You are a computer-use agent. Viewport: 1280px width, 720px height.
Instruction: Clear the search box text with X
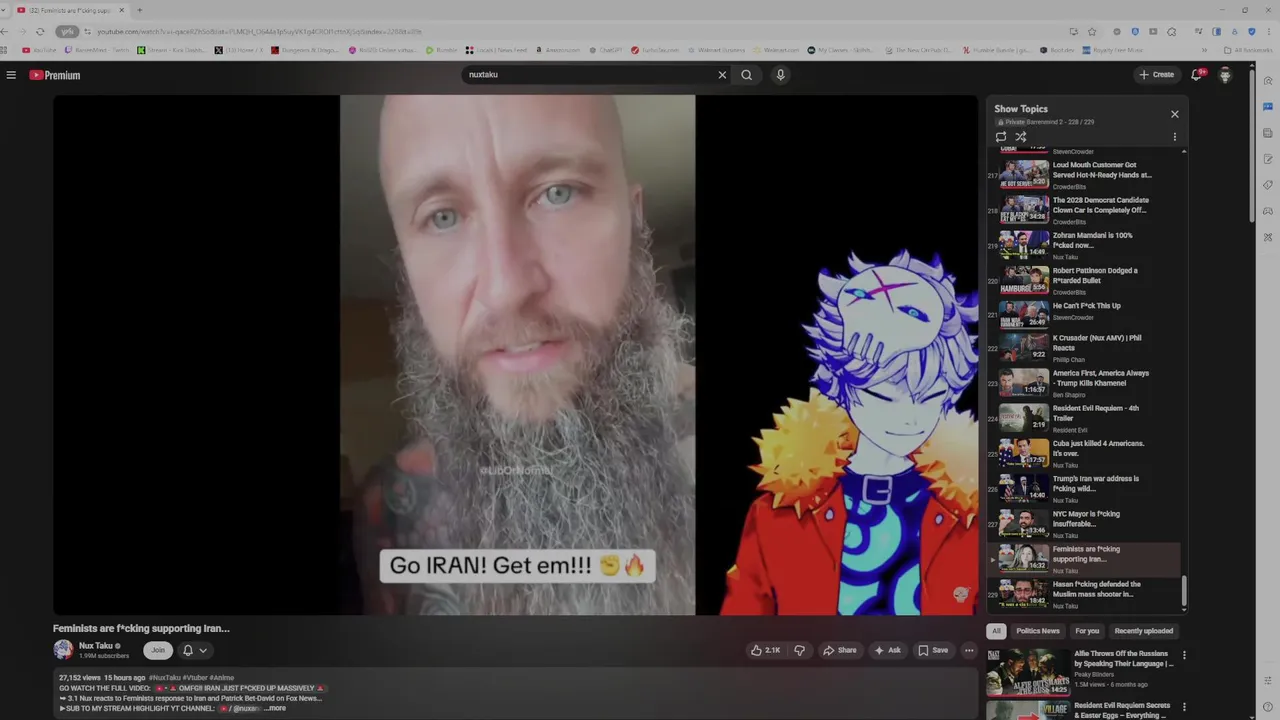[722, 75]
